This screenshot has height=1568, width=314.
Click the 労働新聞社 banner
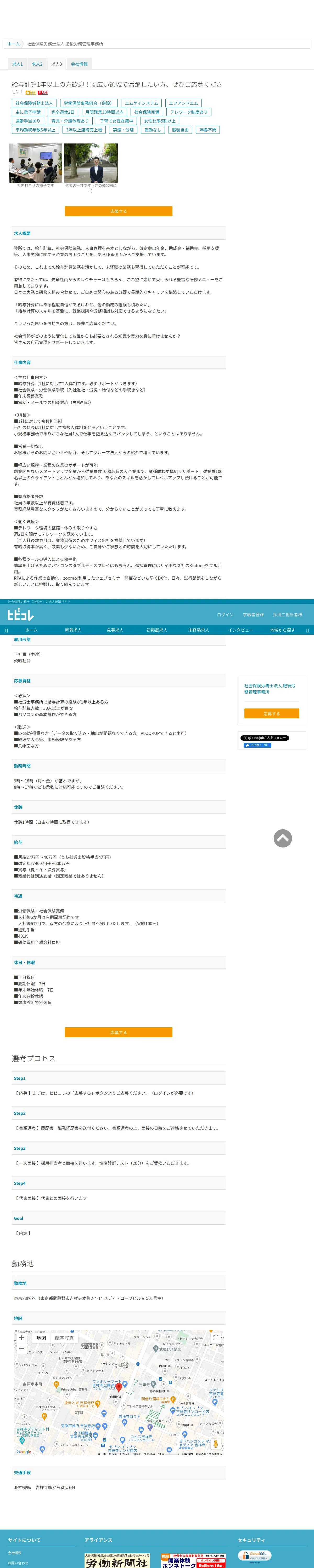click(x=116, y=1560)
